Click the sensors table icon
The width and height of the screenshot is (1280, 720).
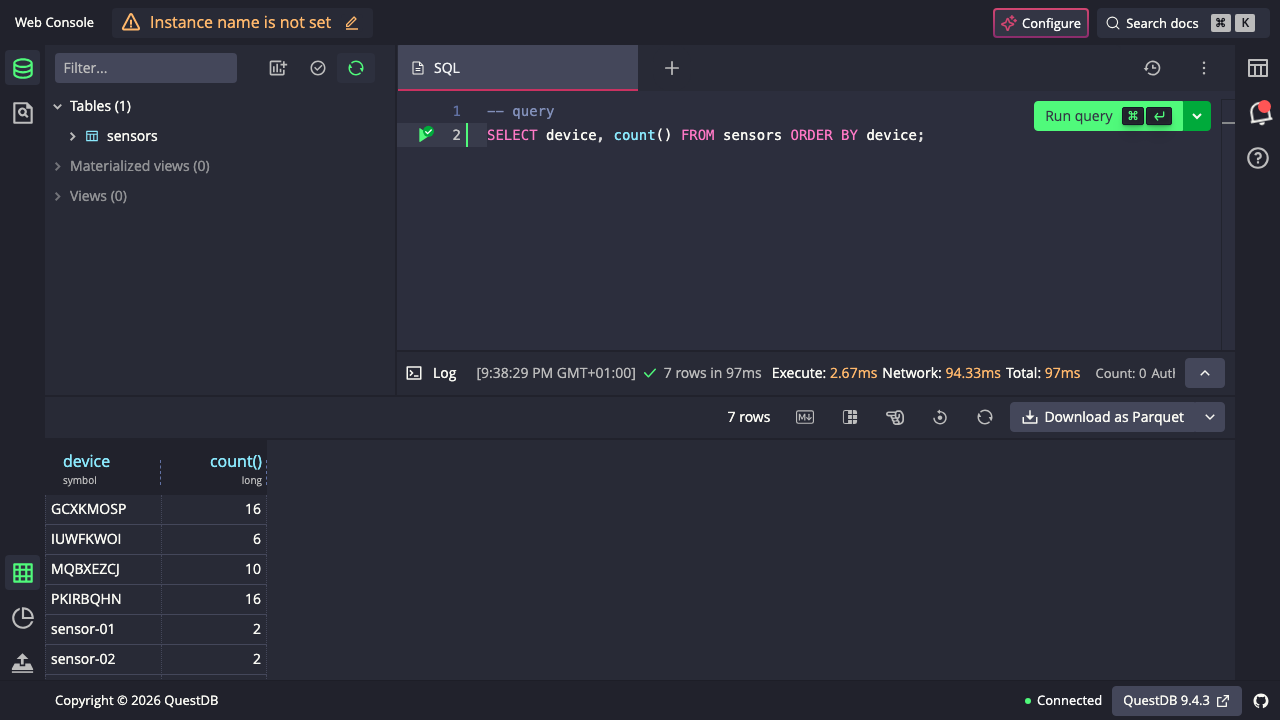[x=92, y=136]
